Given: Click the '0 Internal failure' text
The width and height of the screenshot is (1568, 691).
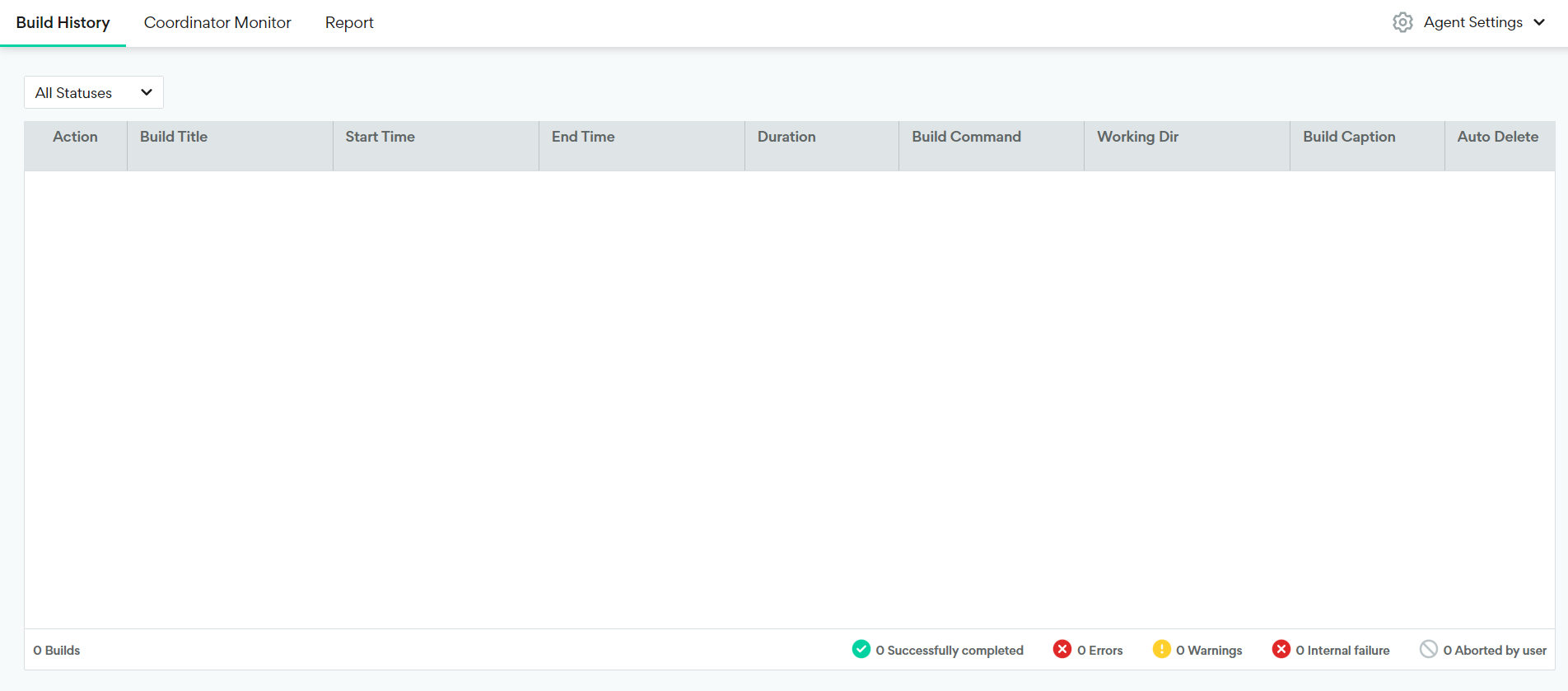Looking at the screenshot, I should pos(1342,650).
